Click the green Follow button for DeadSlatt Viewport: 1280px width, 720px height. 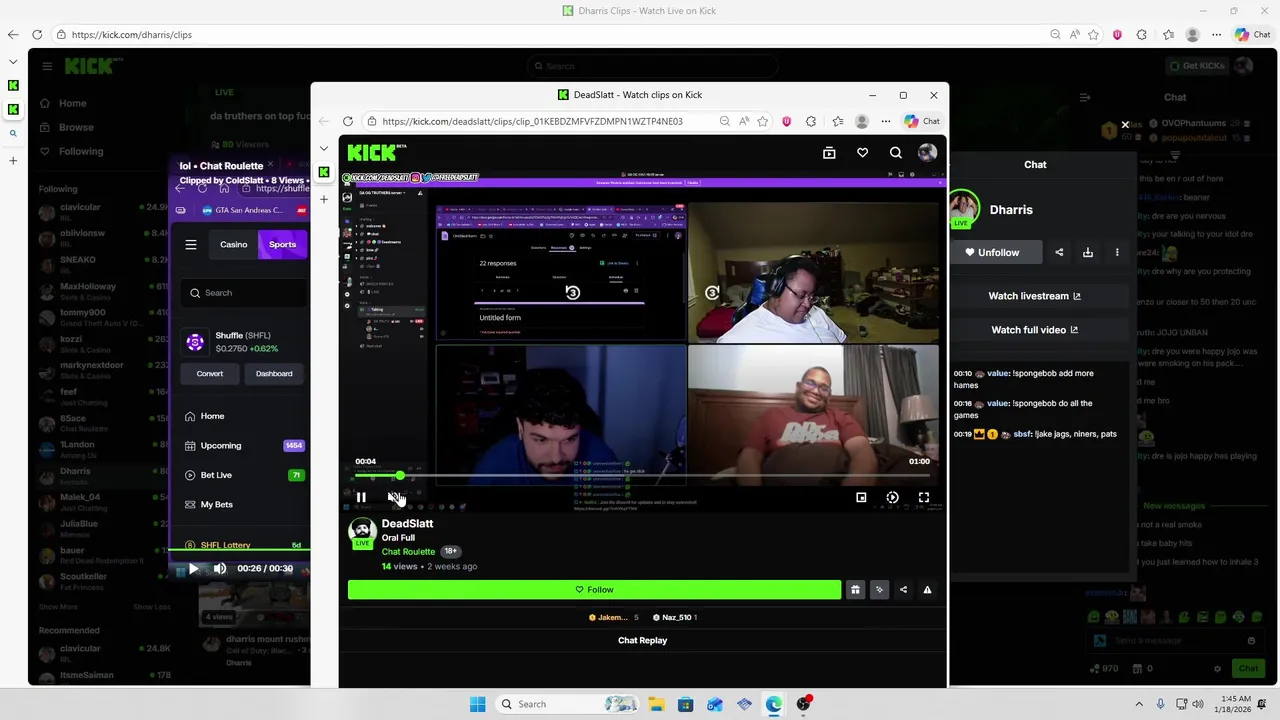click(594, 590)
